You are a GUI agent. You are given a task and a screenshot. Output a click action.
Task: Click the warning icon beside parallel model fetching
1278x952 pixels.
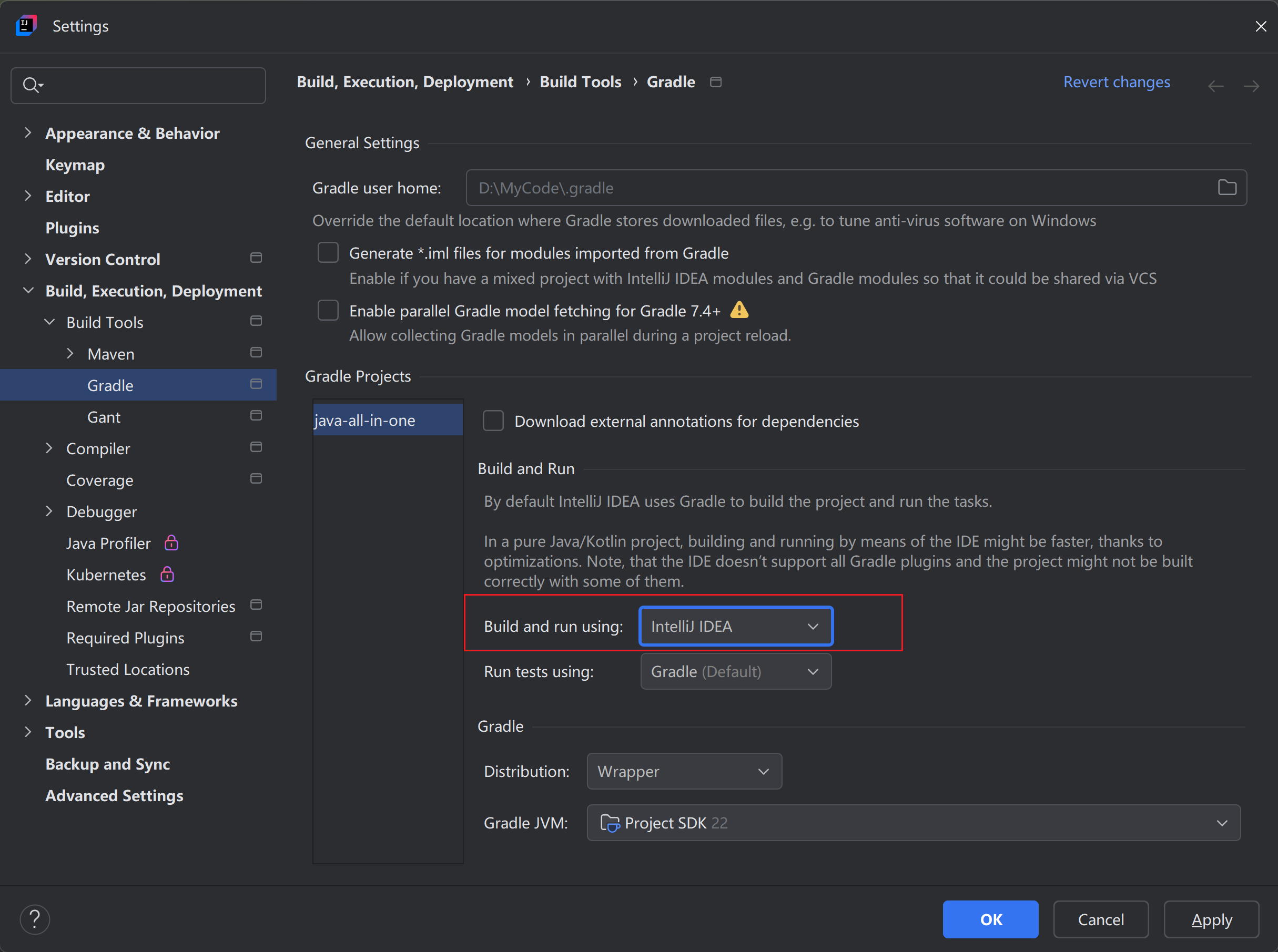pyautogui.click(x=739, y=311)
